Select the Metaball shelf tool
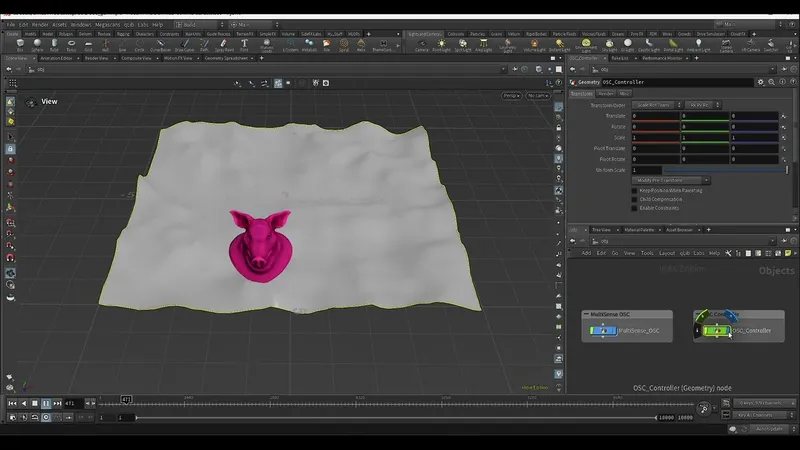800x450 pixels. [309, 45]
